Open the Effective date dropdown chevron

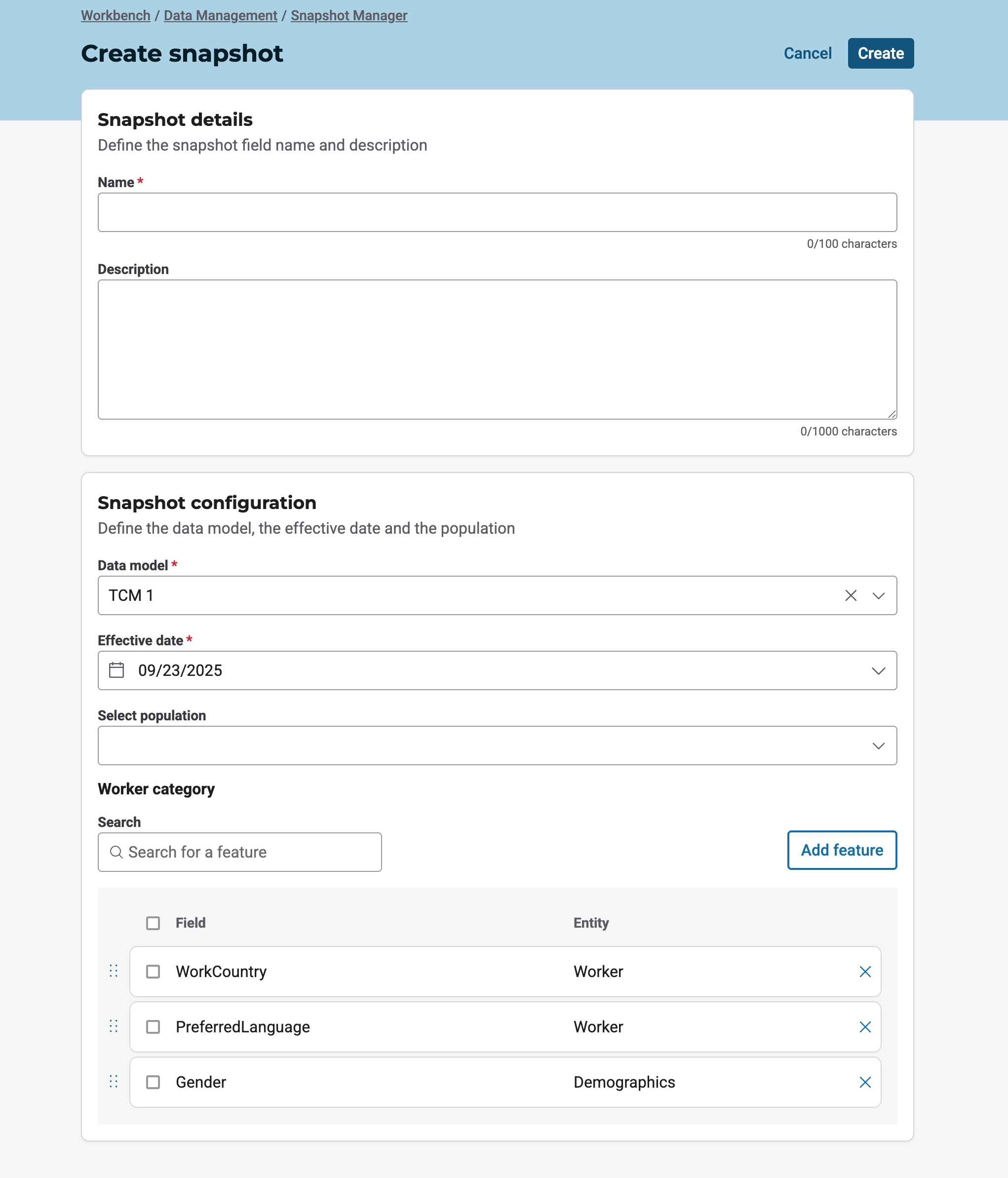pyautogui.click(x=878, y=670)
